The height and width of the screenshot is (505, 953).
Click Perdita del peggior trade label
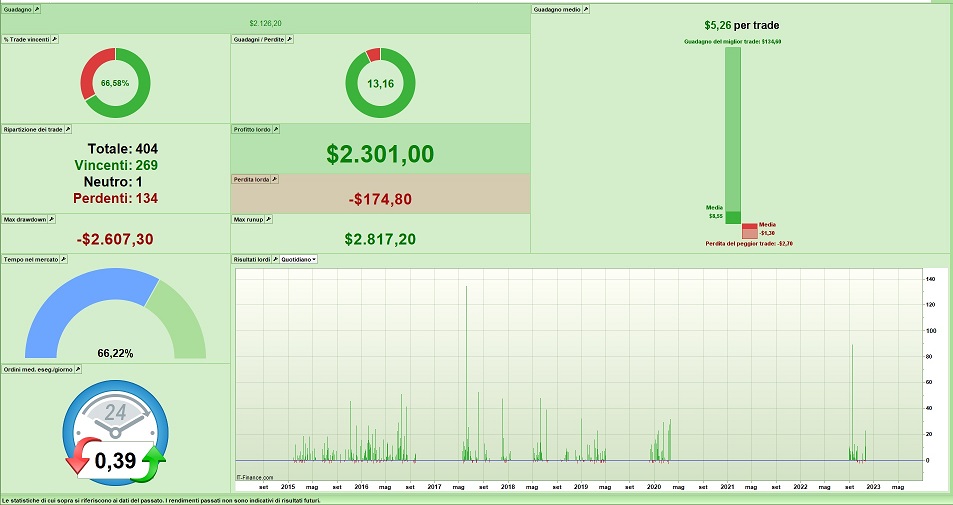click(749, 244)
